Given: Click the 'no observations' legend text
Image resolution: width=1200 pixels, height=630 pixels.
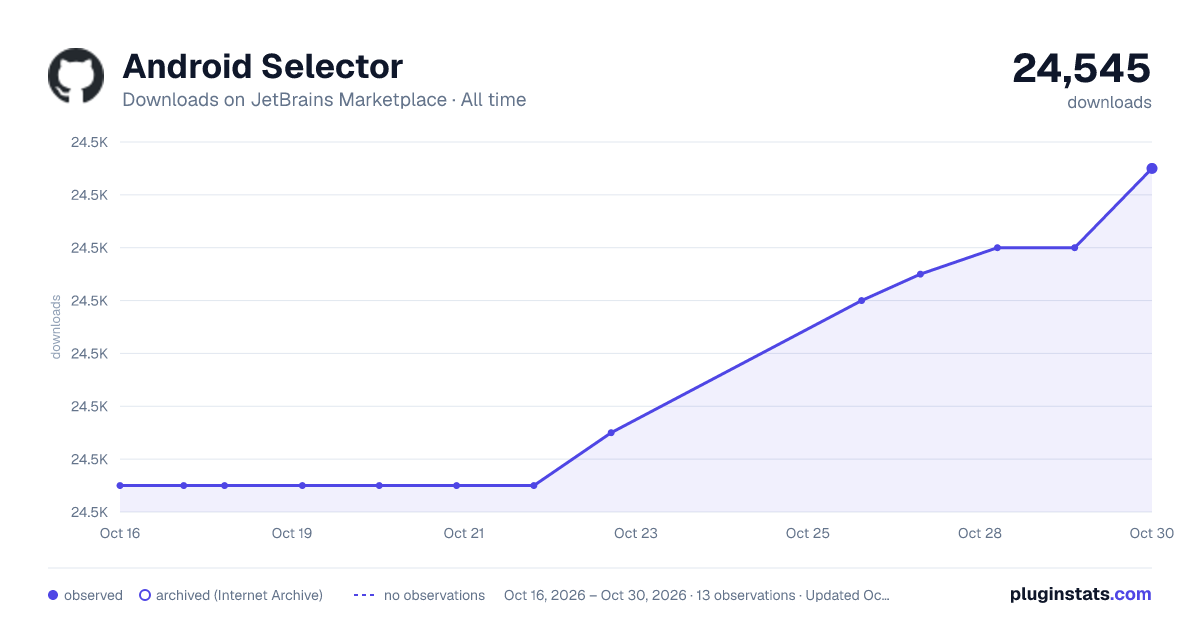Looking at the screenshot, I should point(434,595).
